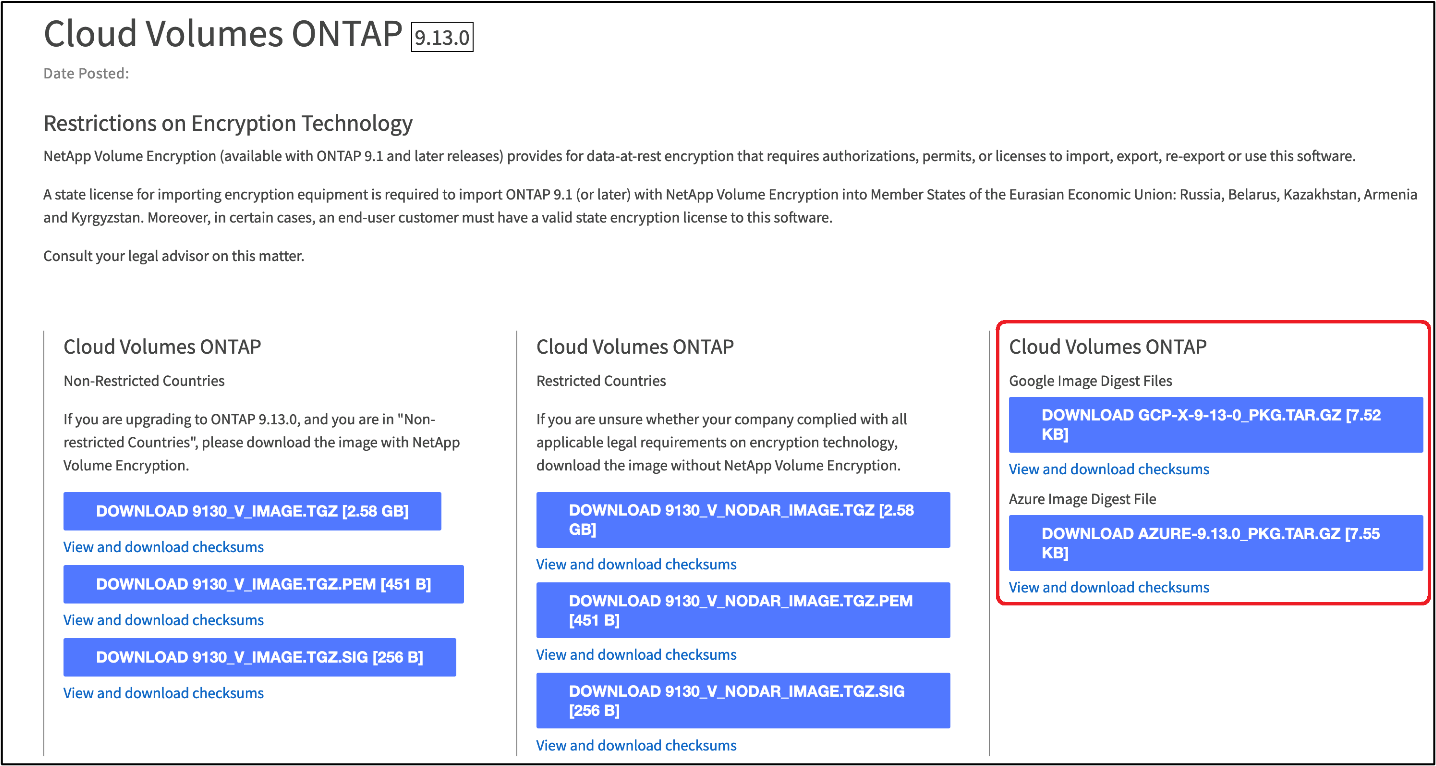Download the 9130_V_IMAGE.TGZ.SIG signature file
Screen dimensions: 1436x766
coord(259,657)
